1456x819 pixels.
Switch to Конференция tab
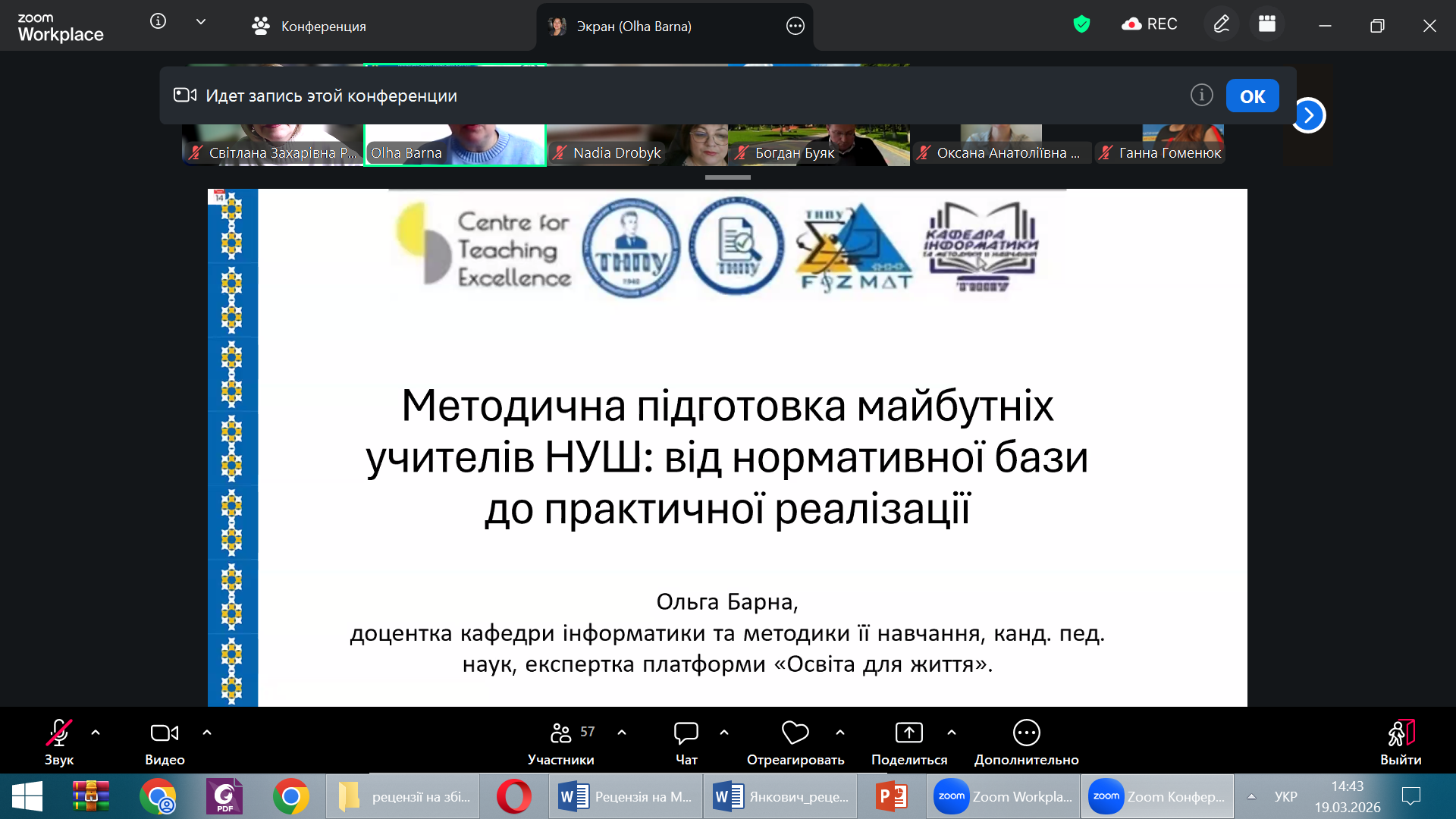tap(309, 27)
